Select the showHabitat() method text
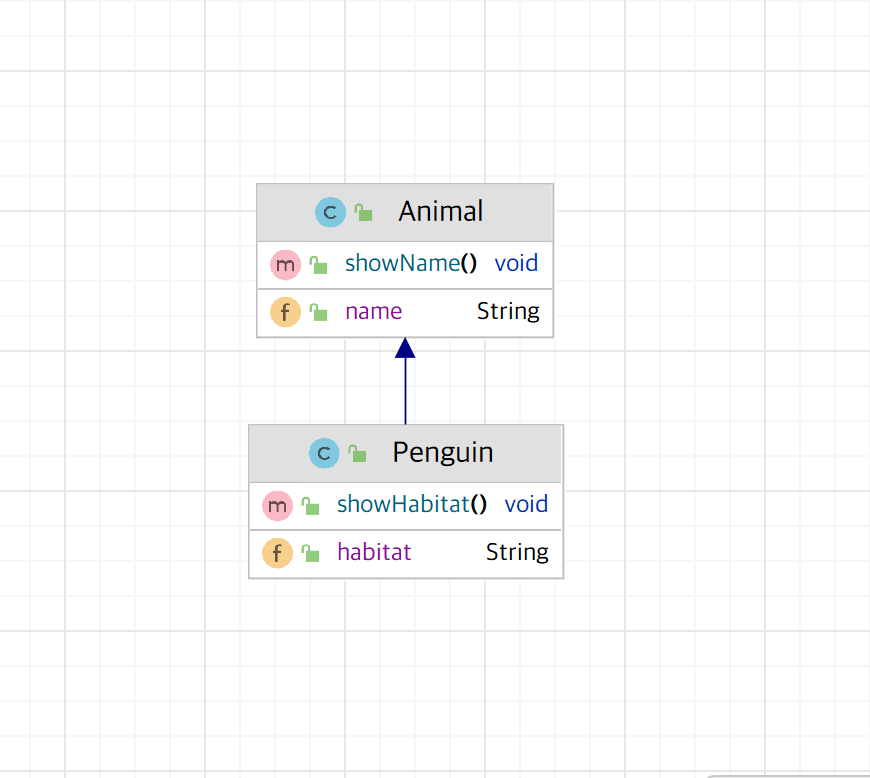This screenshot has height=778, width=870. (412, 504)
